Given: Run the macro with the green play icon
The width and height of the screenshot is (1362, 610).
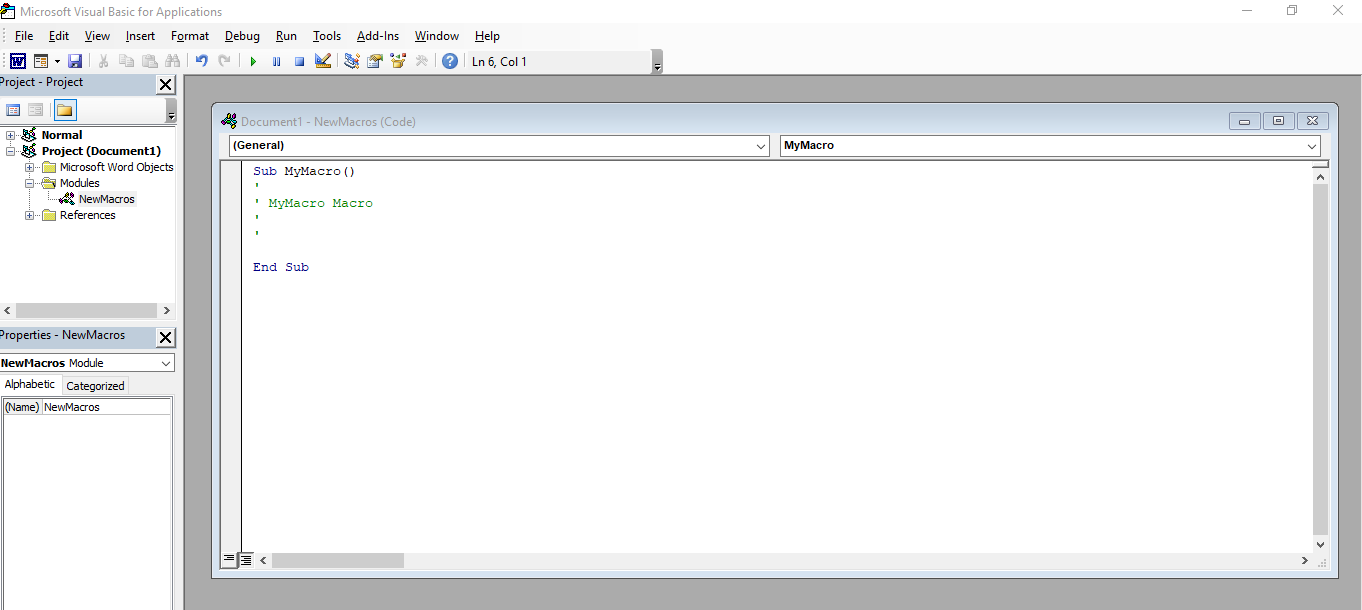Looking at the screenshot, I should (253, 61).
